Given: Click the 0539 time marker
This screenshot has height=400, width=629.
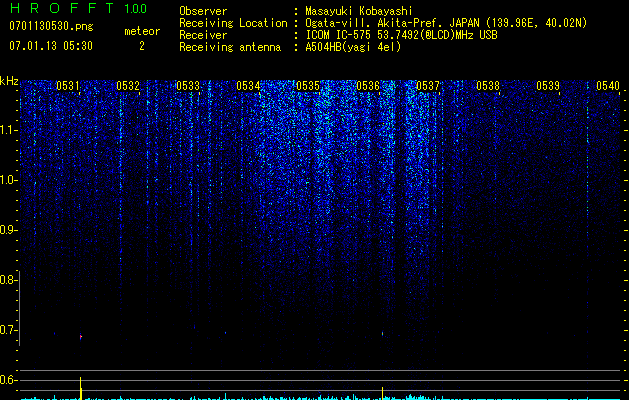Looking at the screenshot, I should 548,86.
